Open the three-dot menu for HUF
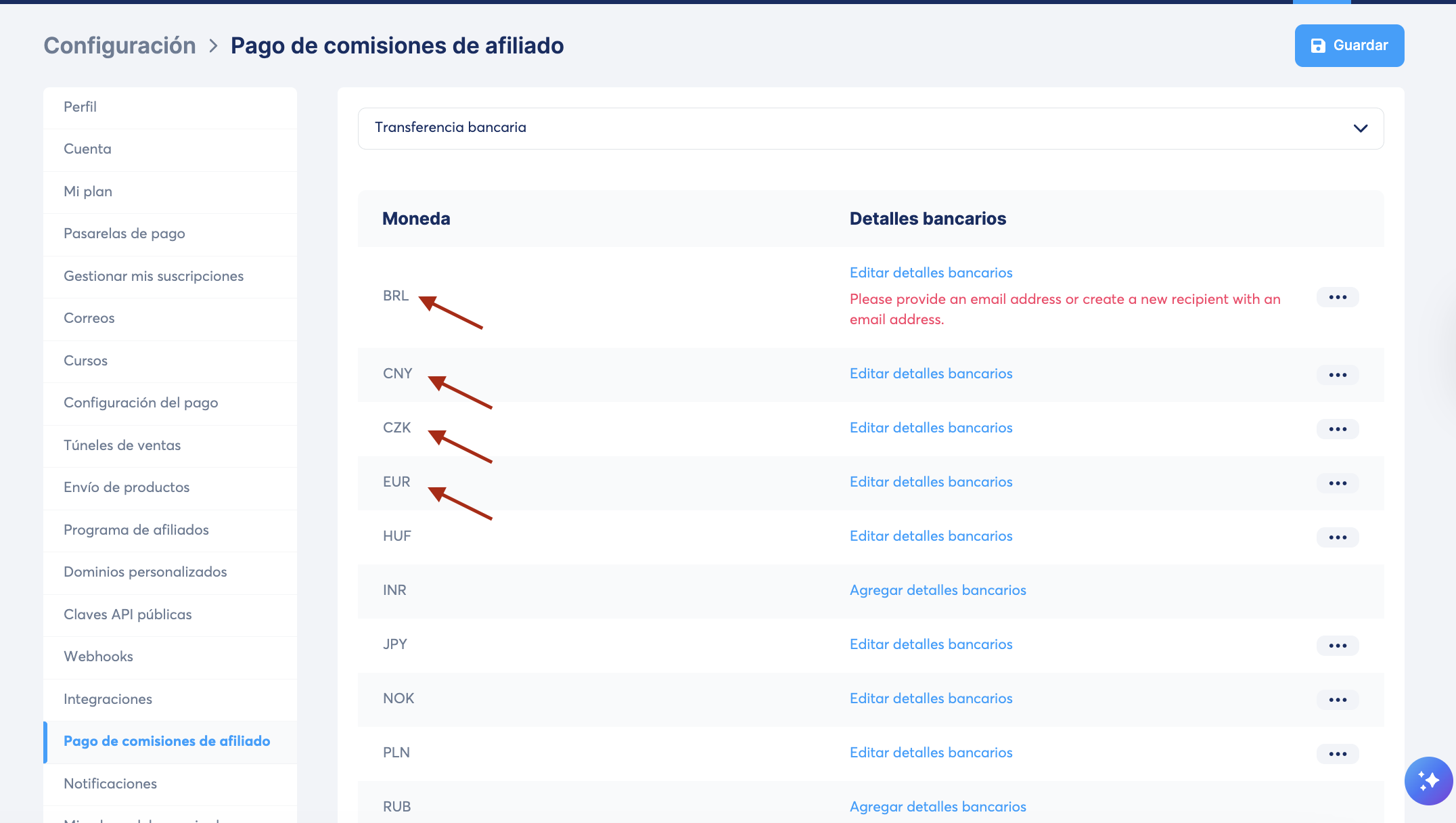Viewport: 1456px width, 823px height. pos(1337,537)
